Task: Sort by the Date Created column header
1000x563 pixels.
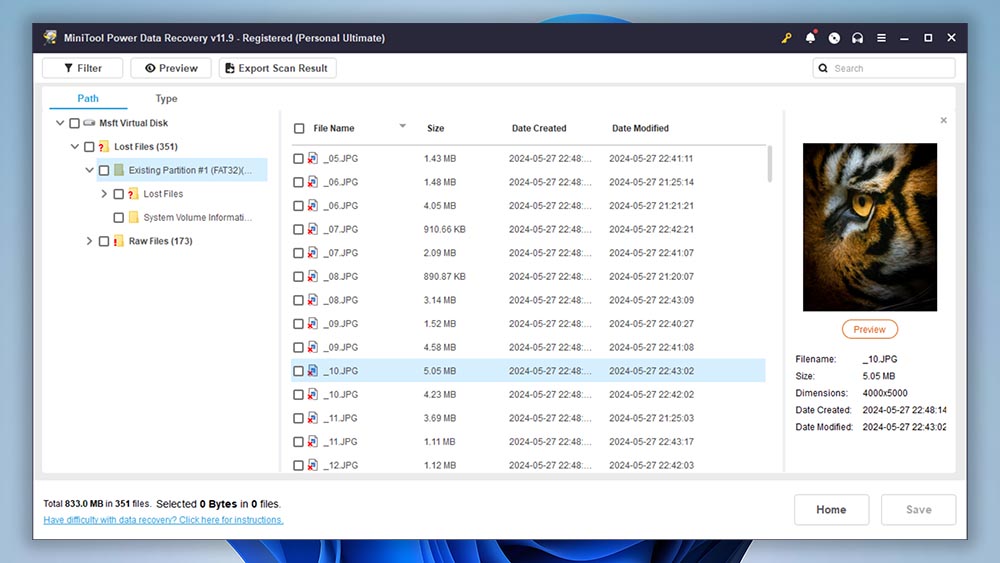Action: tap(539, 128)
